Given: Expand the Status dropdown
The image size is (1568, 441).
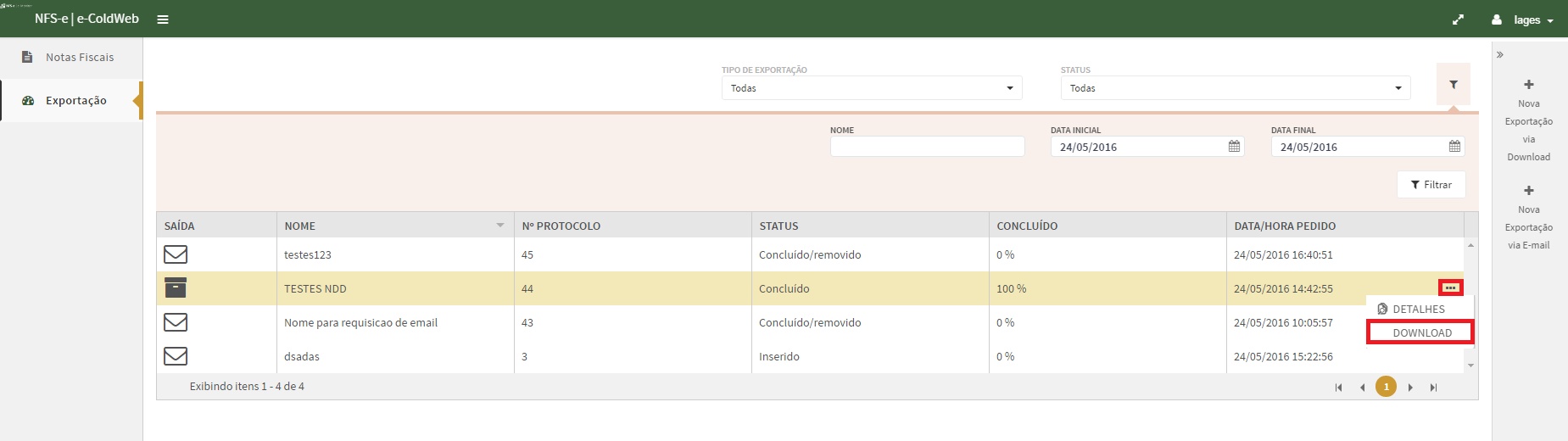Looking at the screenshot, I should coord(1235,88).
